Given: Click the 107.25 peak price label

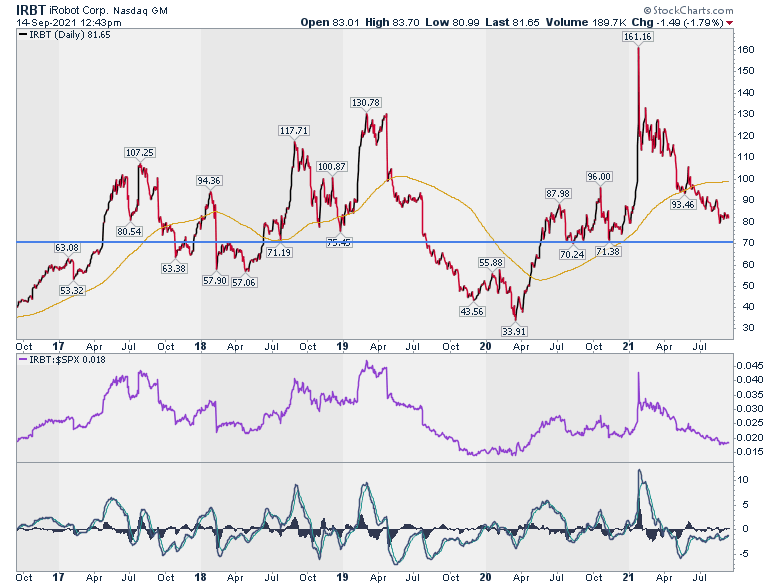Looking at the screenshot, I should coord(140,153).
